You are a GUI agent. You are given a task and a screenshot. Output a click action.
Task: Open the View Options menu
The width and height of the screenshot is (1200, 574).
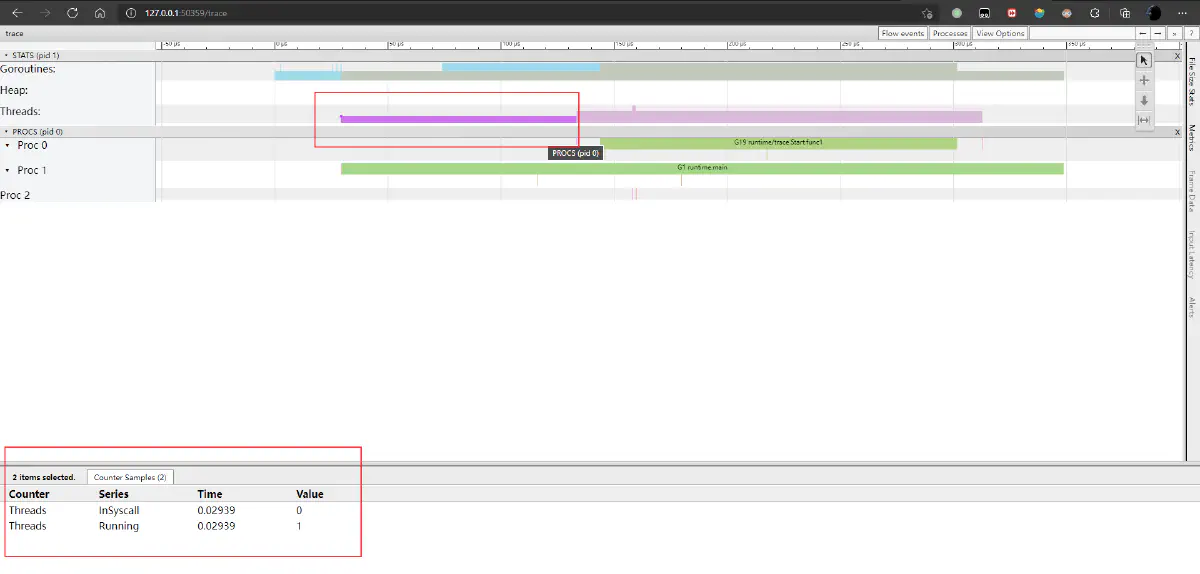click(x=1000, y=33)
